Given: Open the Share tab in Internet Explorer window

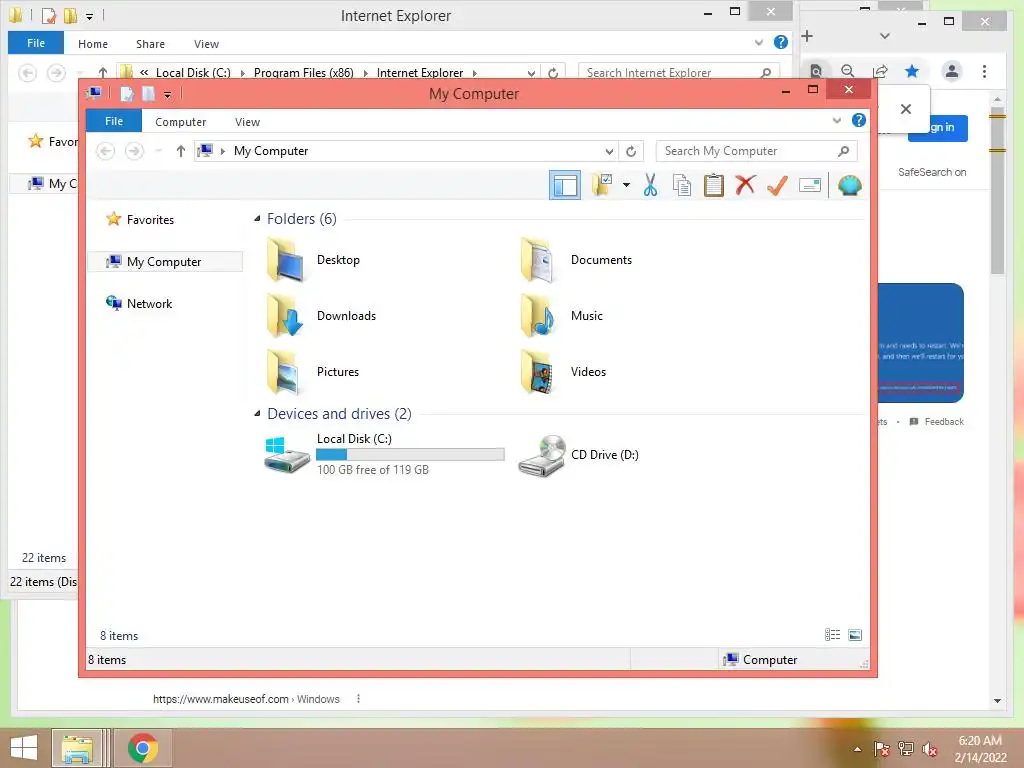Looking at the screenshot, I should (150, 44).
